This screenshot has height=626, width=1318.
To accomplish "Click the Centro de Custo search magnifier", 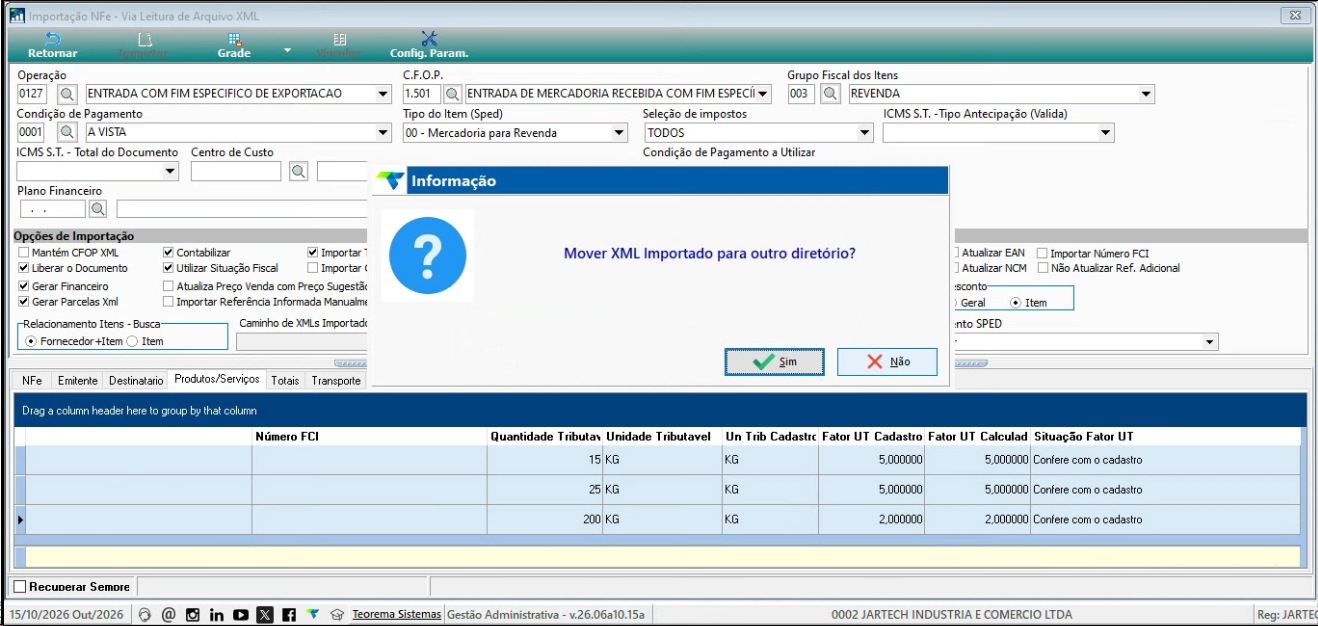I will coord(298,171).
